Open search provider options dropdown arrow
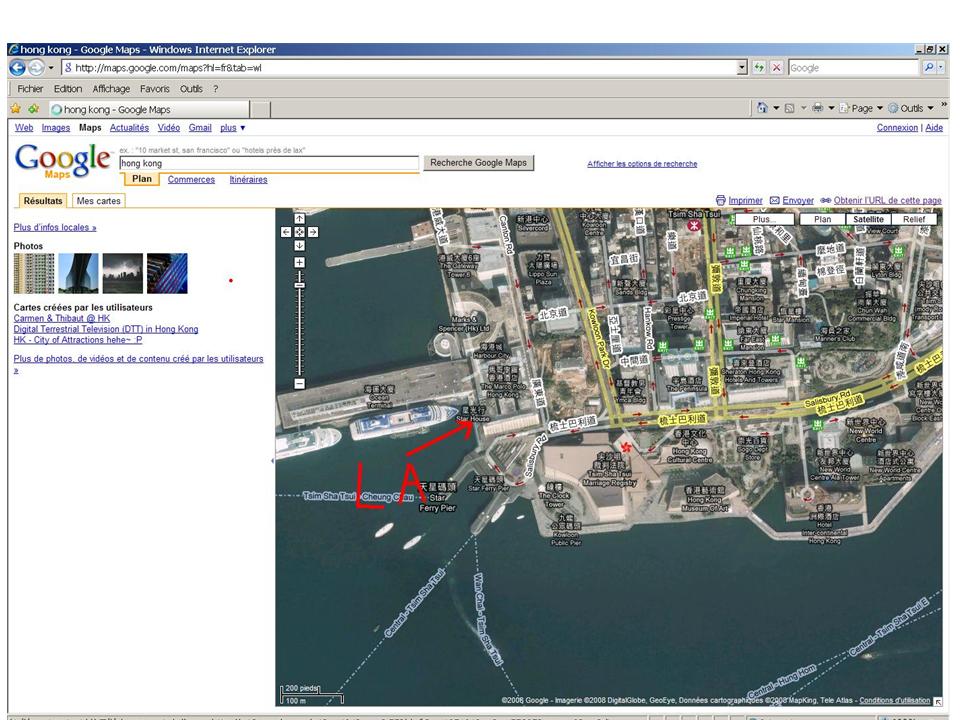Viewport: 960px width, 720px height. [x=941, y=68]
